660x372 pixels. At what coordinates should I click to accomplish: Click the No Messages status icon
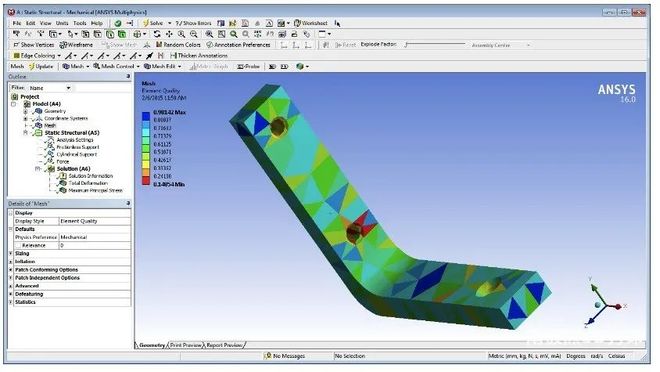point(268,356)
